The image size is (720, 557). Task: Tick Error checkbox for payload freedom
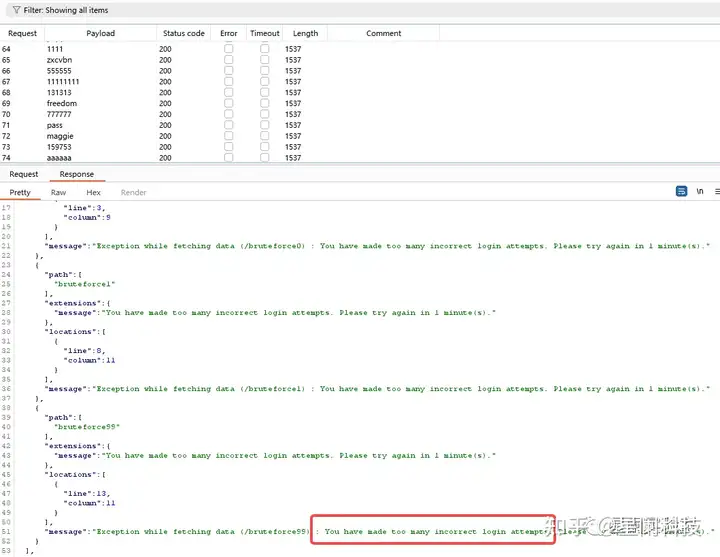pos(229,103)
